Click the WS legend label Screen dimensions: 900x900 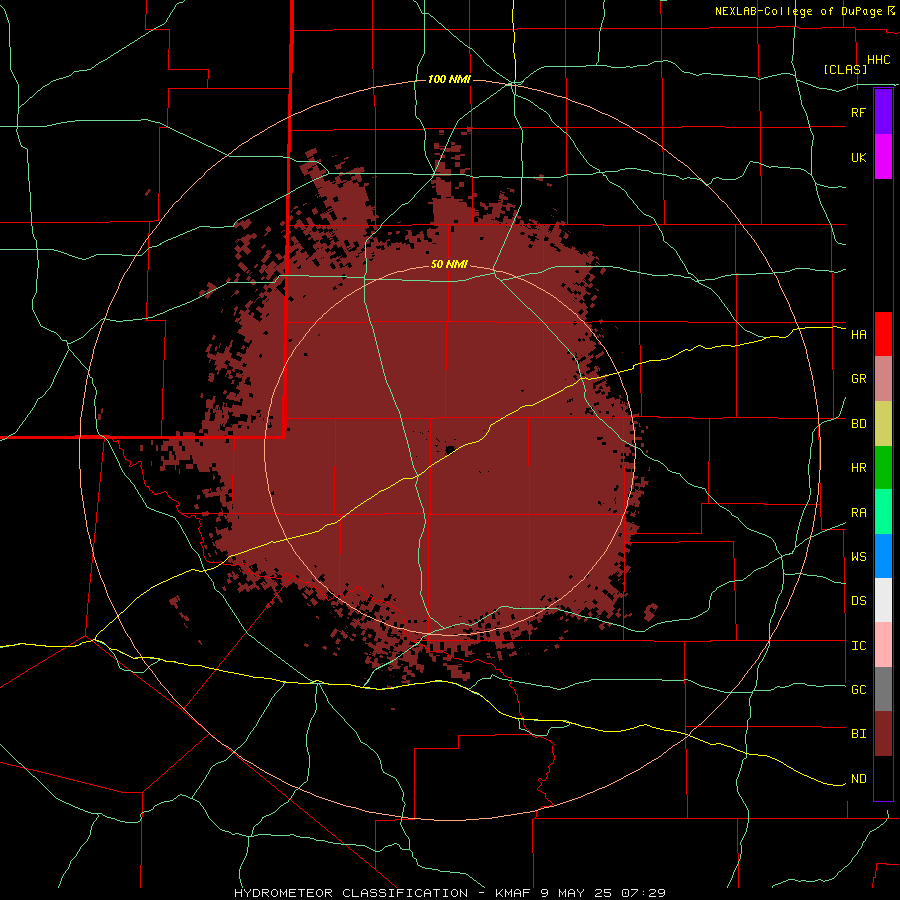(x=858, y=557)
